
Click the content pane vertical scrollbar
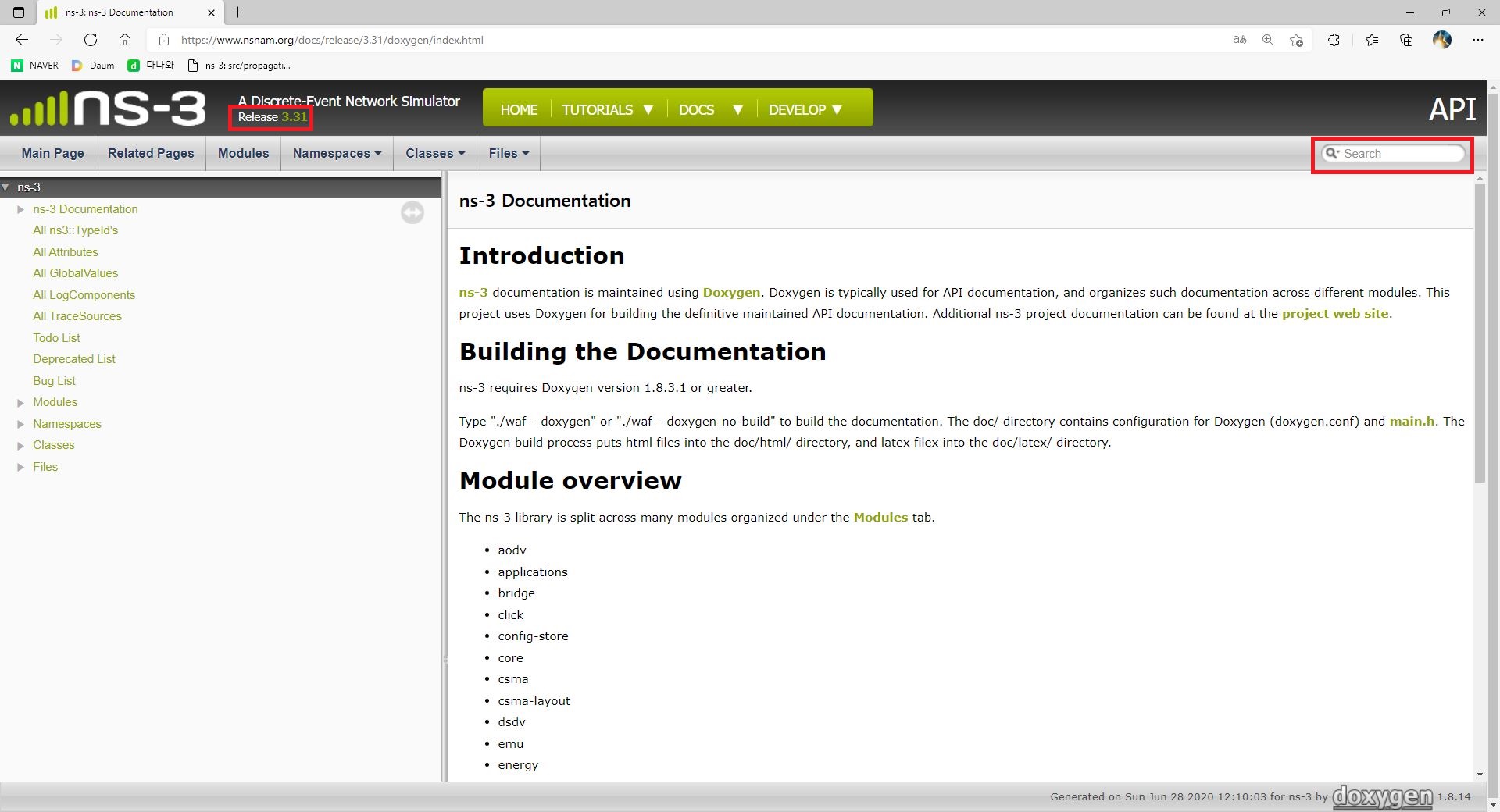(x=1480, y=334)
